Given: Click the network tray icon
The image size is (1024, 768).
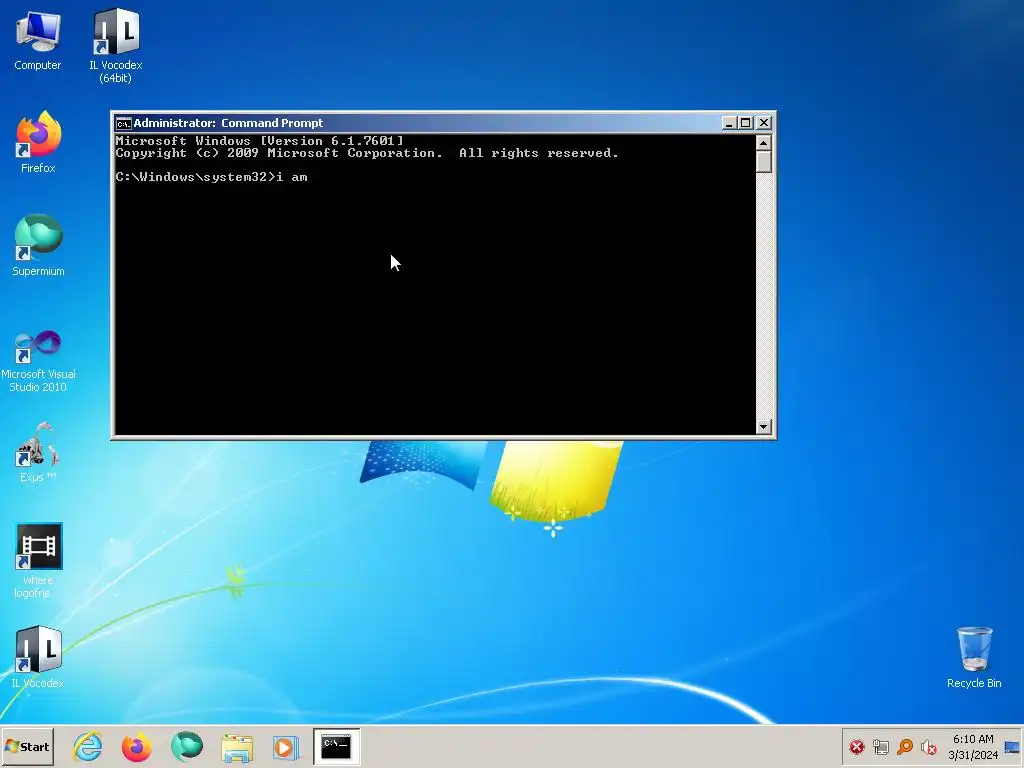Looking at the screenshot, I should (881, 746).
